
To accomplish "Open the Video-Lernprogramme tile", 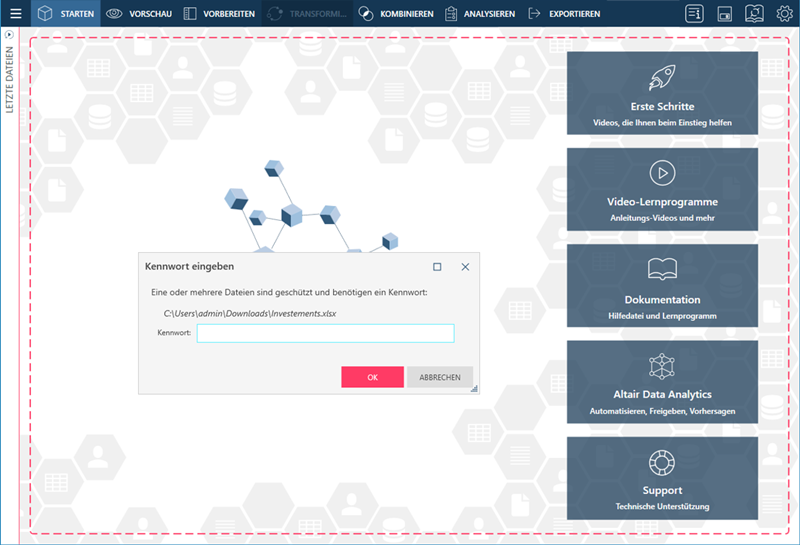I will [662, 189].
